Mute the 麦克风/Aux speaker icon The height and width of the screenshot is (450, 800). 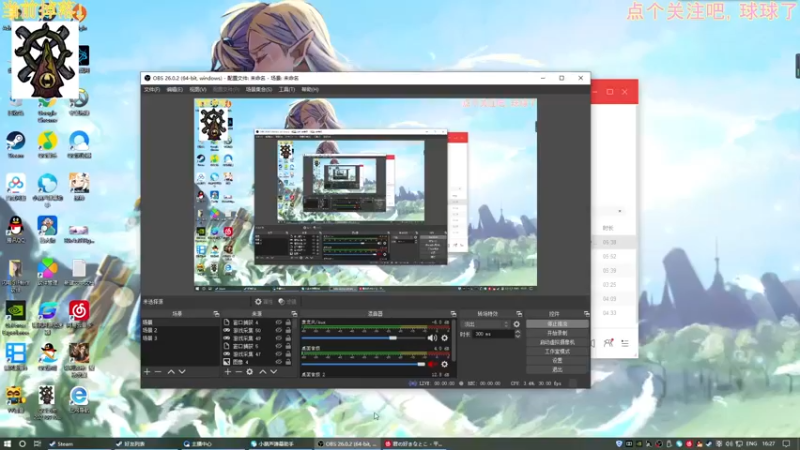432,338
